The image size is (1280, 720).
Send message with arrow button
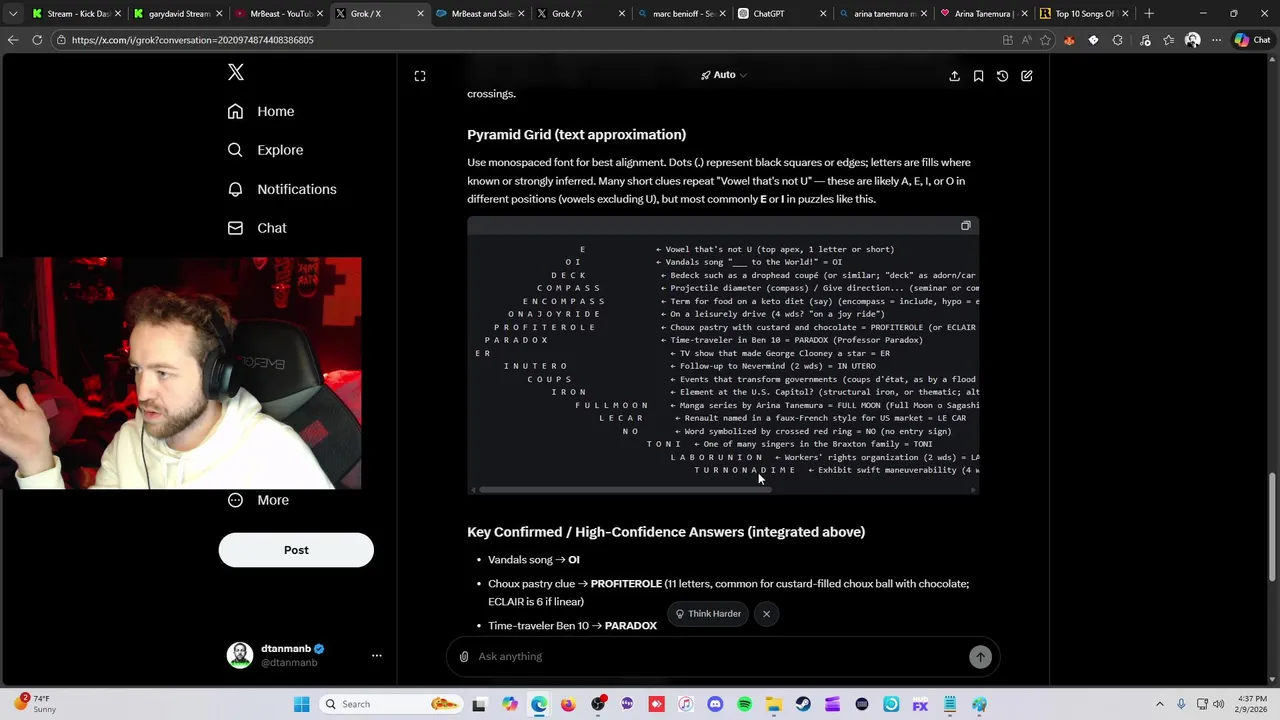pyautogui.click(x=980, y=656)
